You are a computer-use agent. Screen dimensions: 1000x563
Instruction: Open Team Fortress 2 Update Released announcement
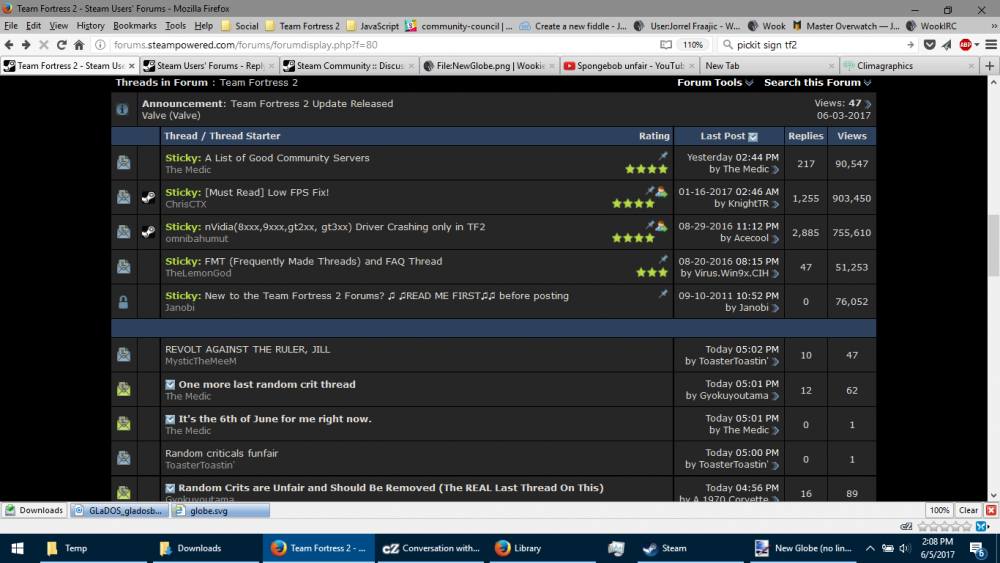coord(312,103)
